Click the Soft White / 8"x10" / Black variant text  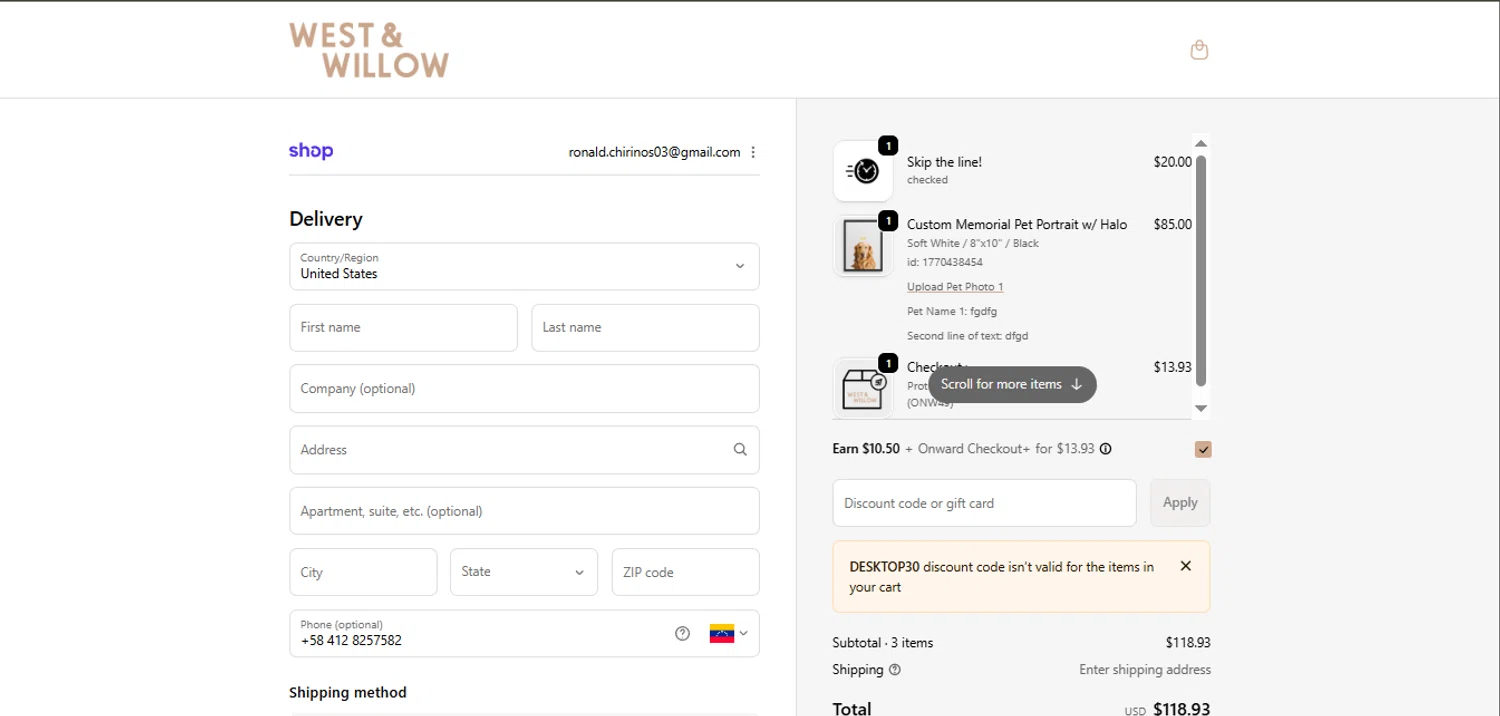pos(973,243)
